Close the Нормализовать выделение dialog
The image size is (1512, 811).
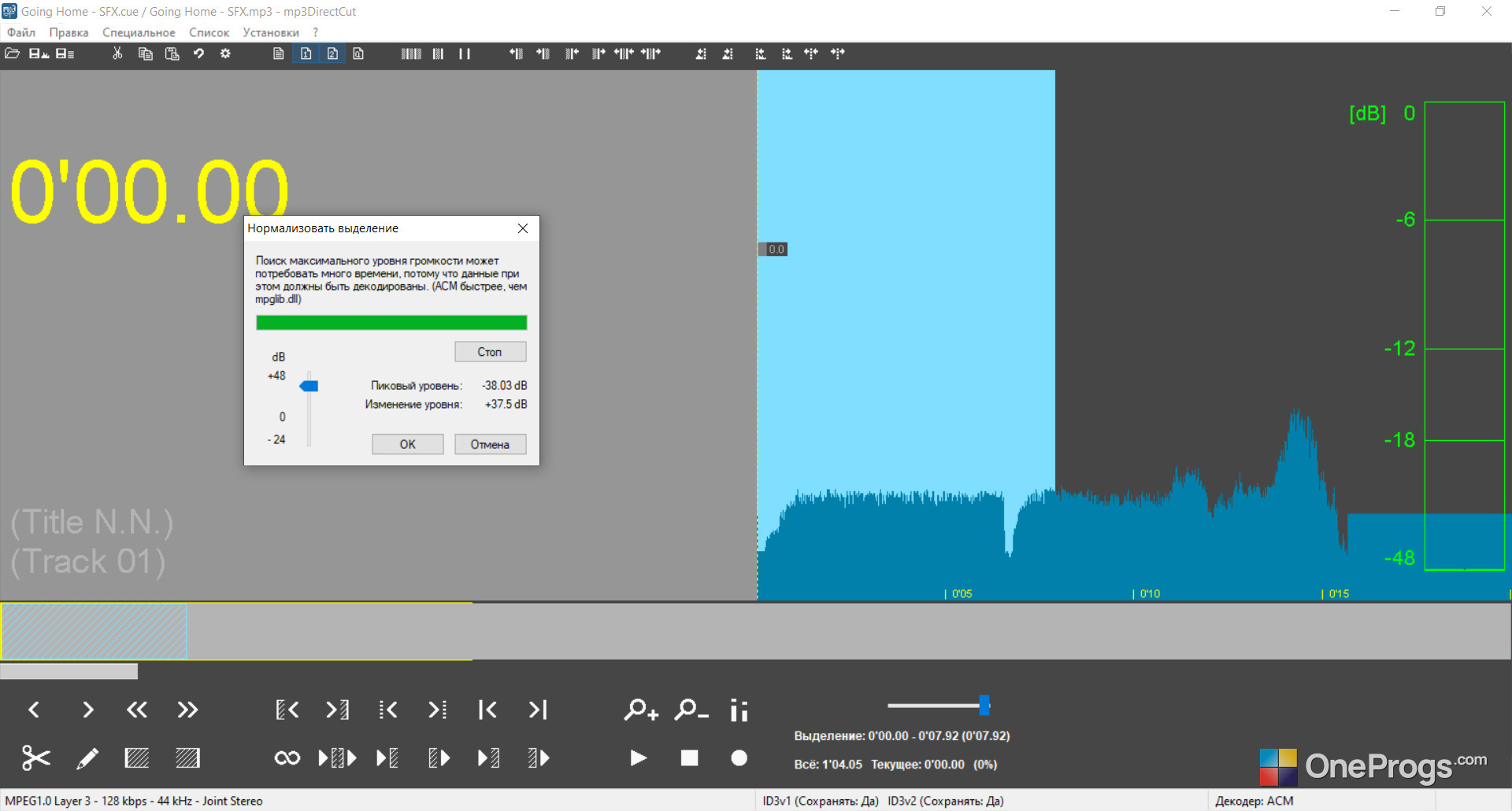(x=523, y=228)
